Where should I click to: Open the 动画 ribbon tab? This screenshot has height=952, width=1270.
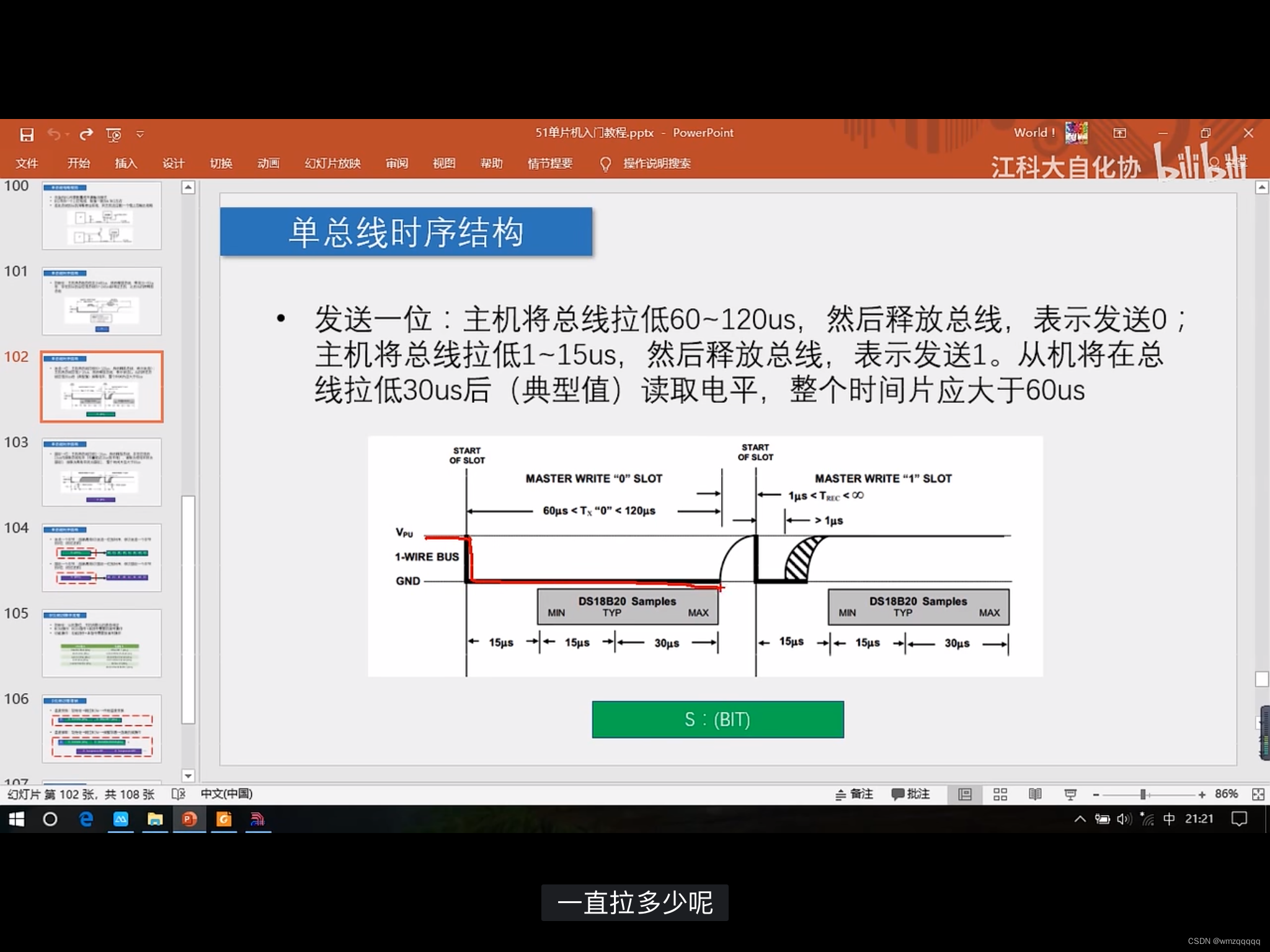click(x=268, y=163)
